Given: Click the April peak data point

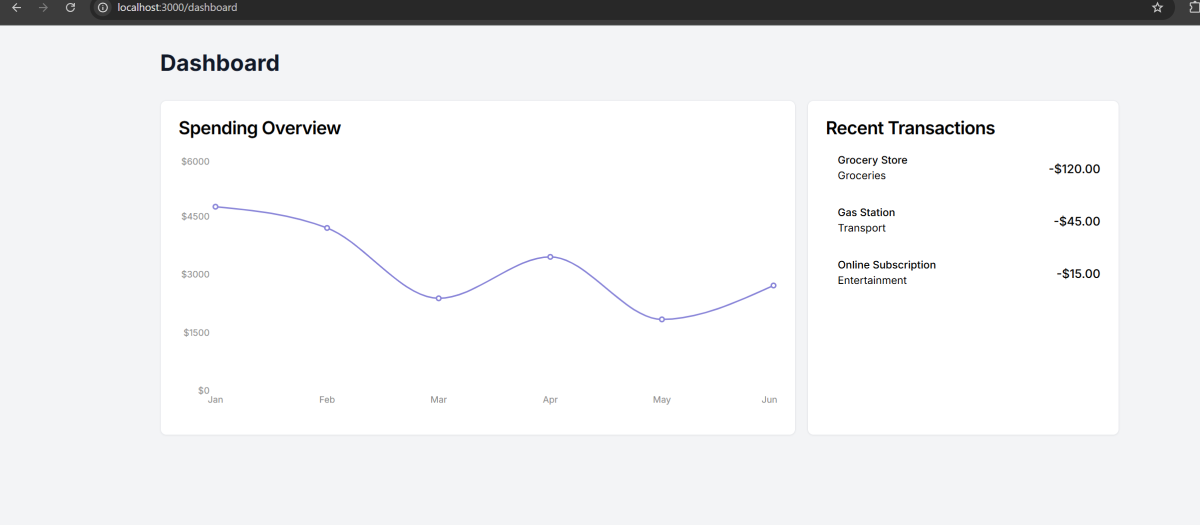Looking at the screenshot, I should pos(550,257).
